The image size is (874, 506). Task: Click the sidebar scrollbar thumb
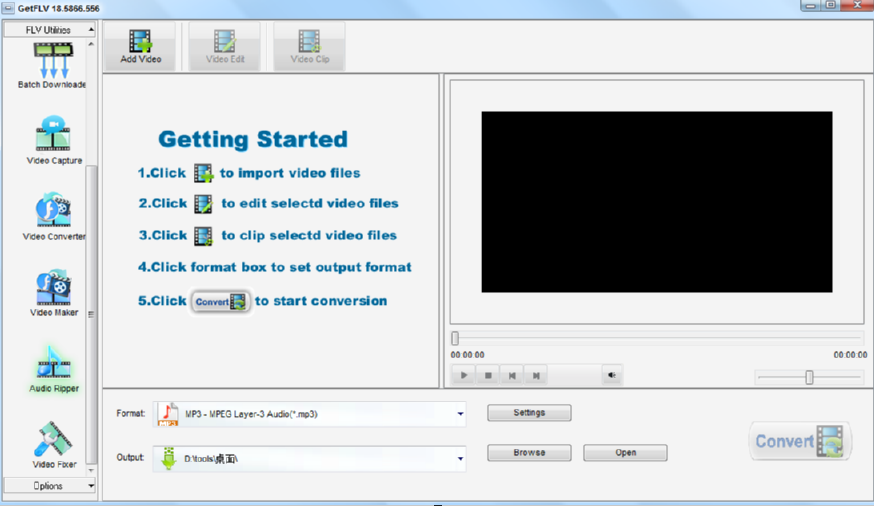click(x=91, y=314)
